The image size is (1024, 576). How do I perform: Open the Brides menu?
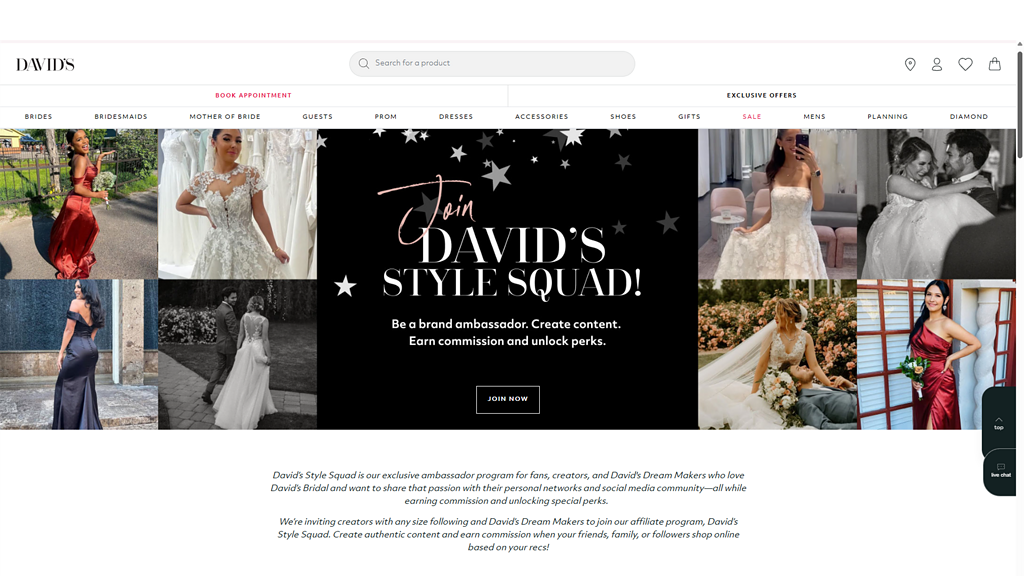pos(38,117)
